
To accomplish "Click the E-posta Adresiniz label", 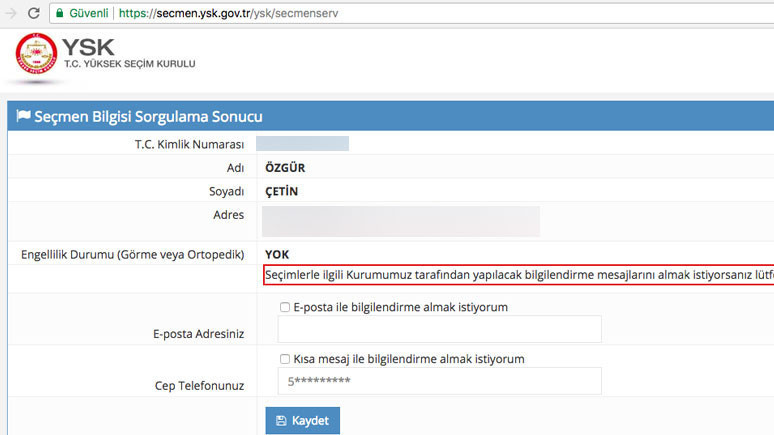I will click(x=198, y=334).
